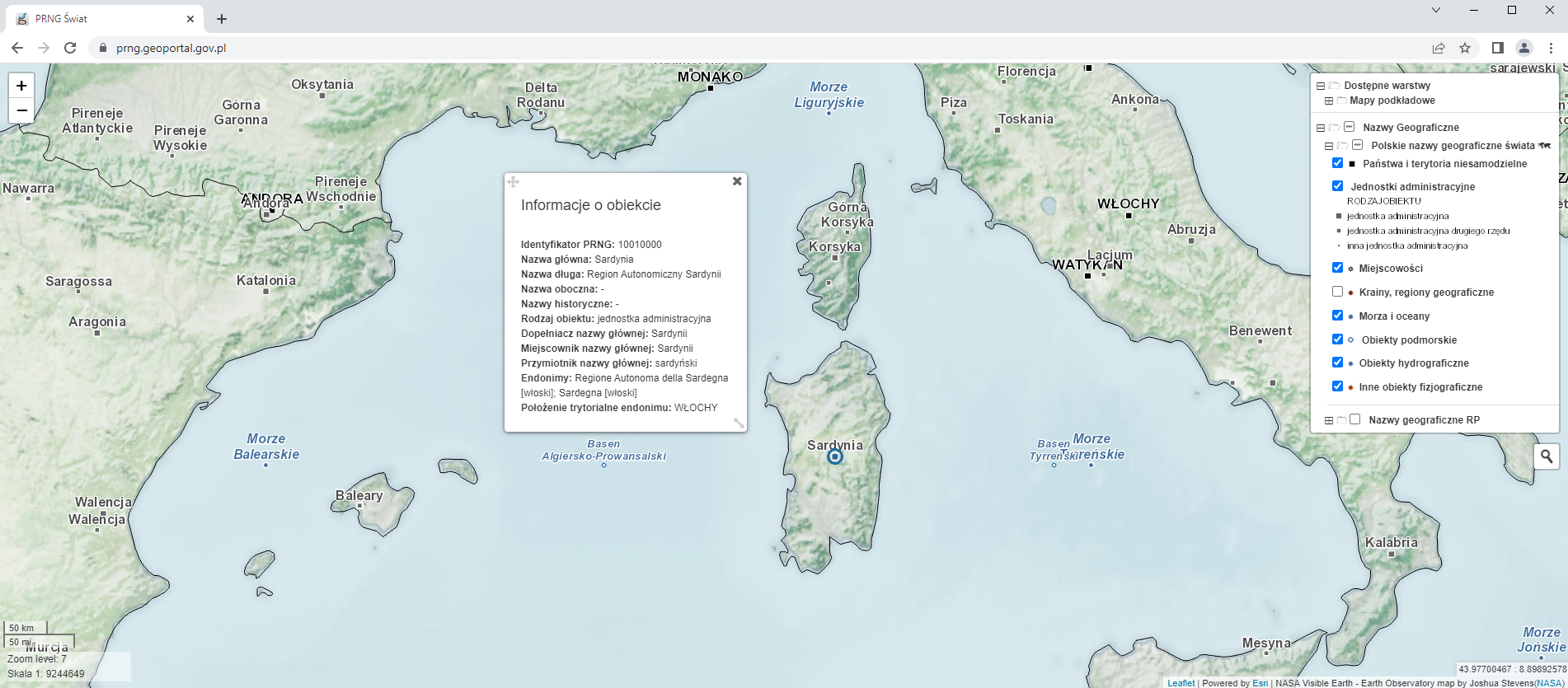Uncheck the Morza i oceany layer
1568x688 pixels.
[1337, 316]
